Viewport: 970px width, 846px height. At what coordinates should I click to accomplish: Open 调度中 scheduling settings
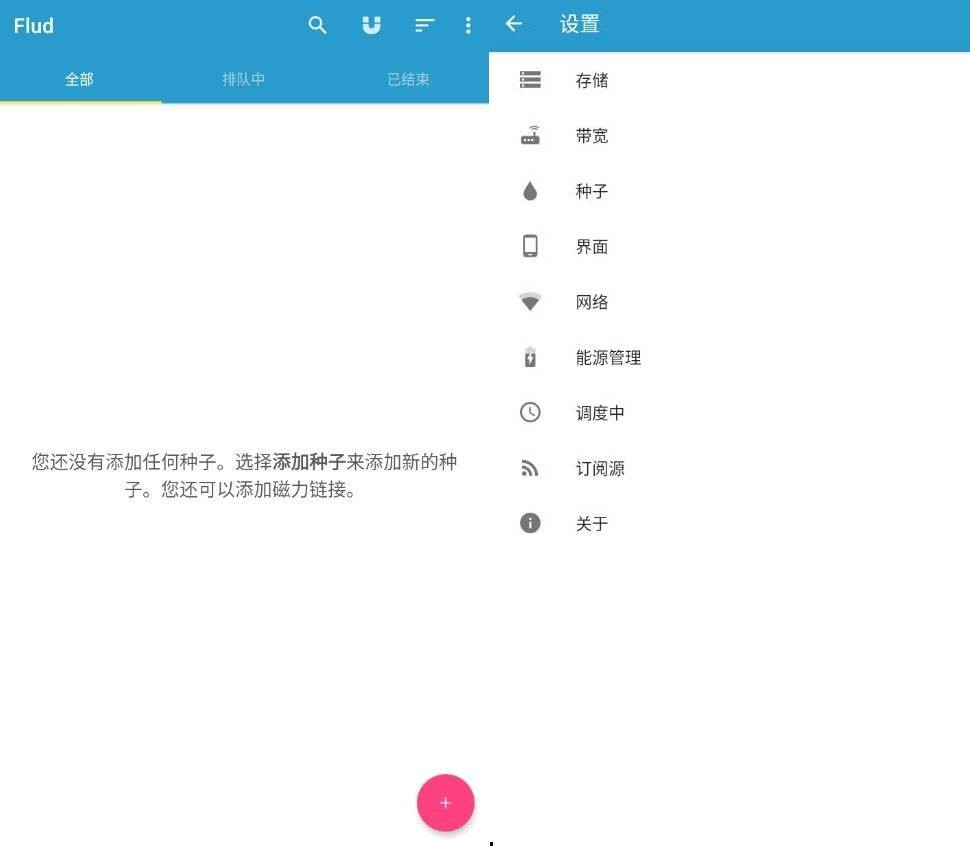coord(600,413)
